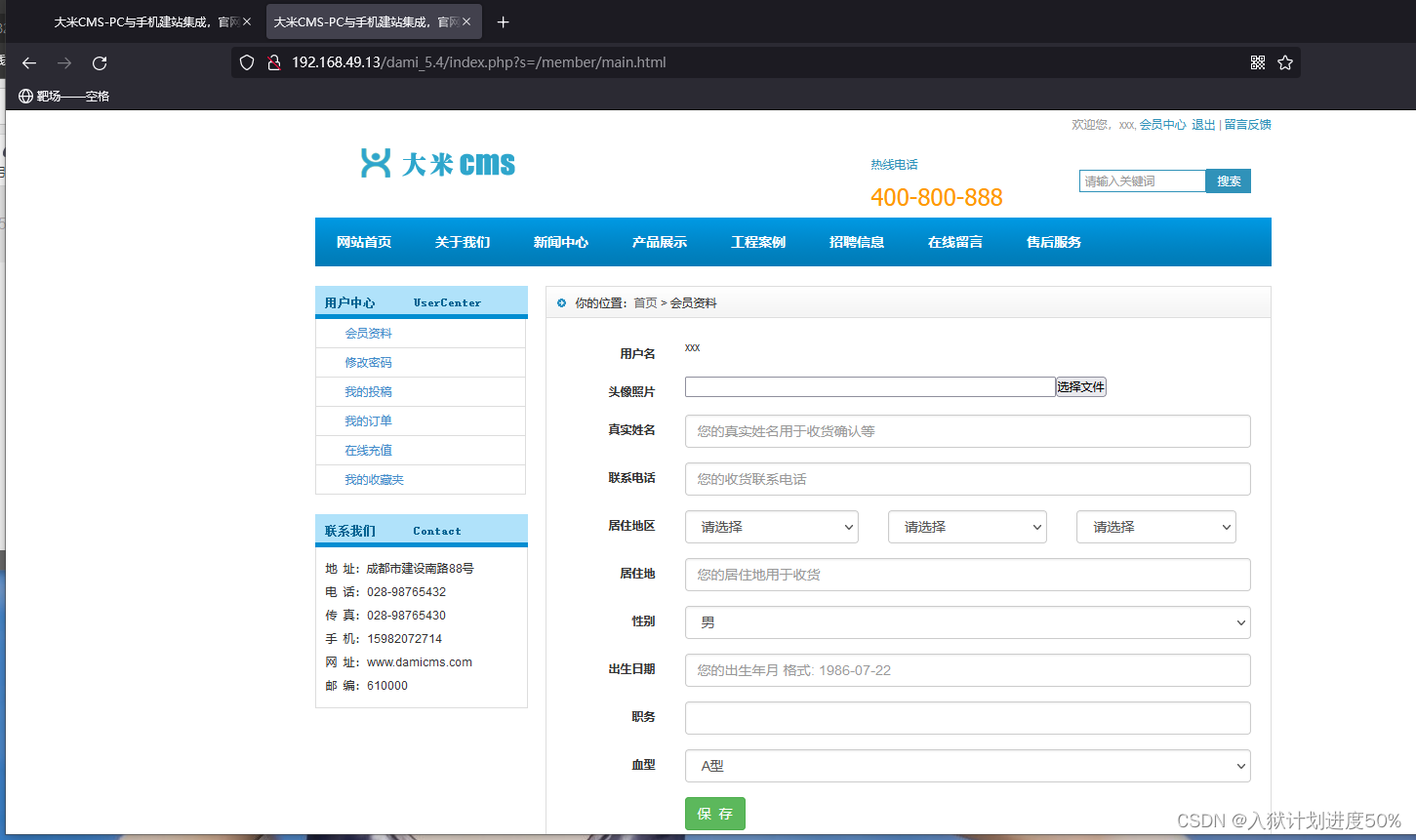1416x840 pixels.
Task: Open 产品展示 navigation item
Action: pos(660,242)
